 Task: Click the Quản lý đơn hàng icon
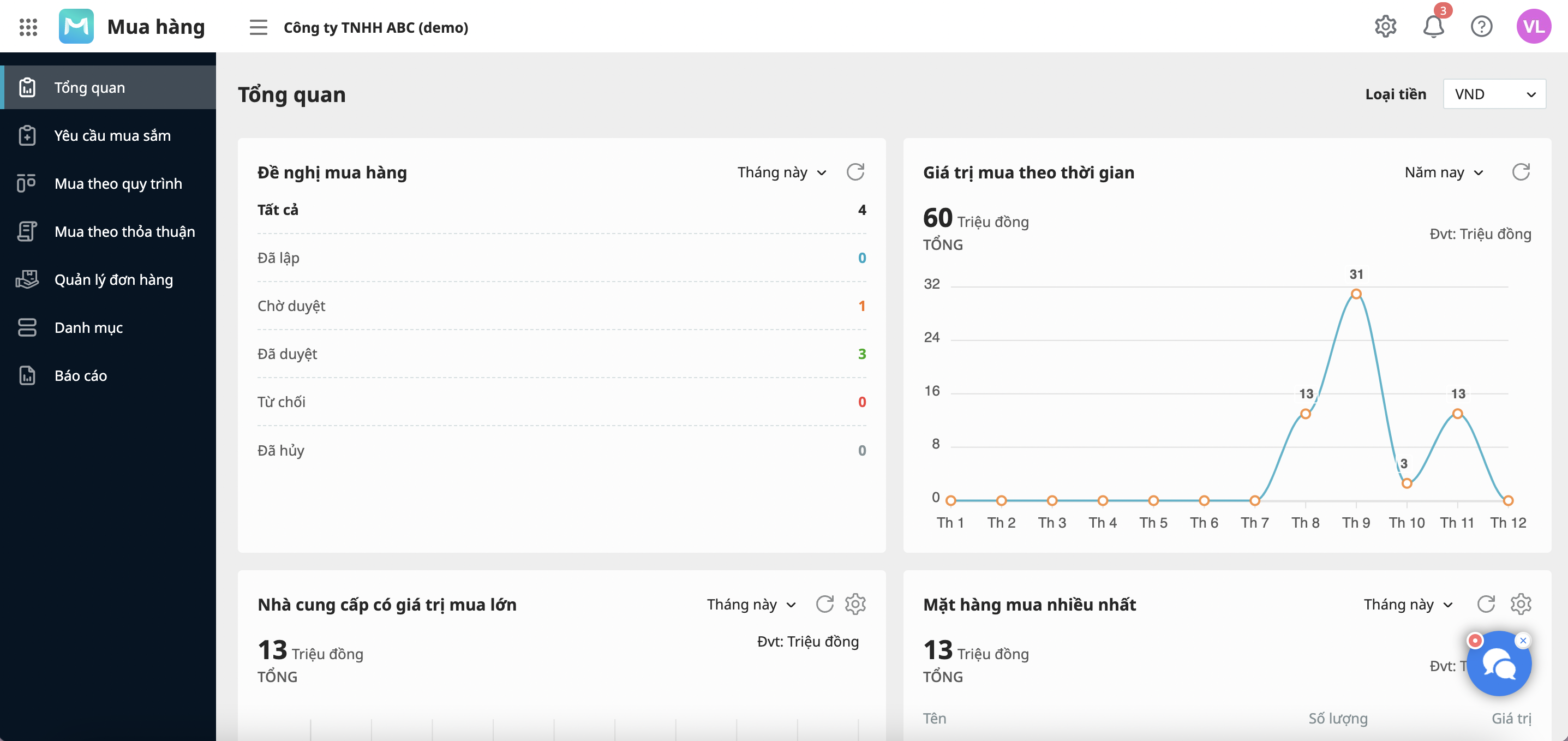click(x=27, y=279)
